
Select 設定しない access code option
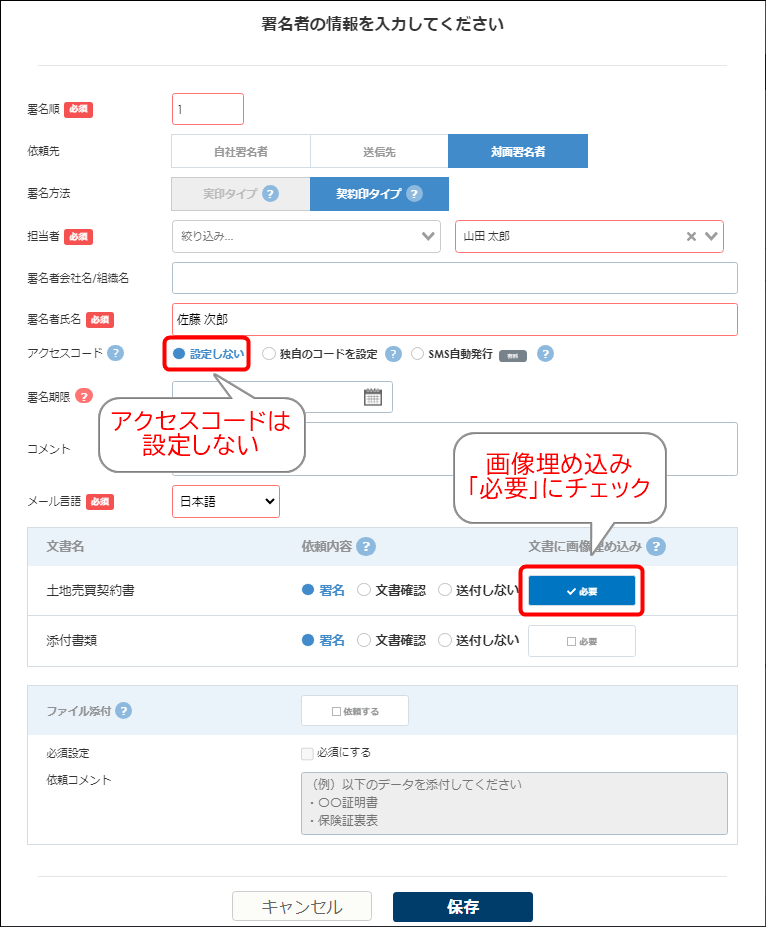[208, 354]
